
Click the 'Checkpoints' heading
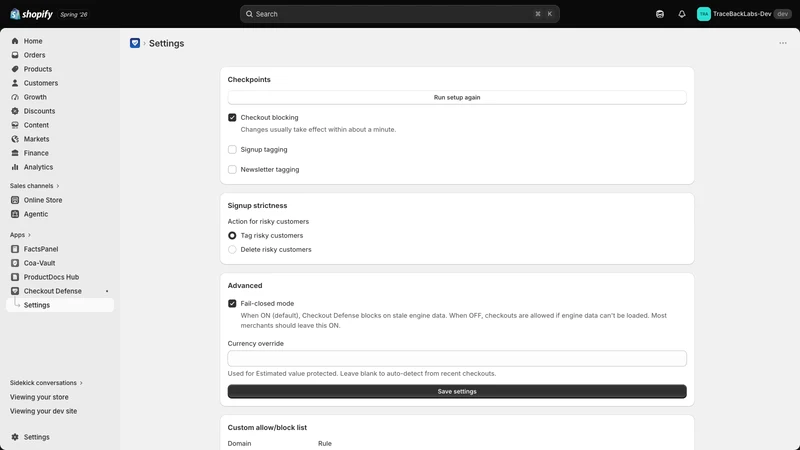pyautogui.click(x=249, y=80)
